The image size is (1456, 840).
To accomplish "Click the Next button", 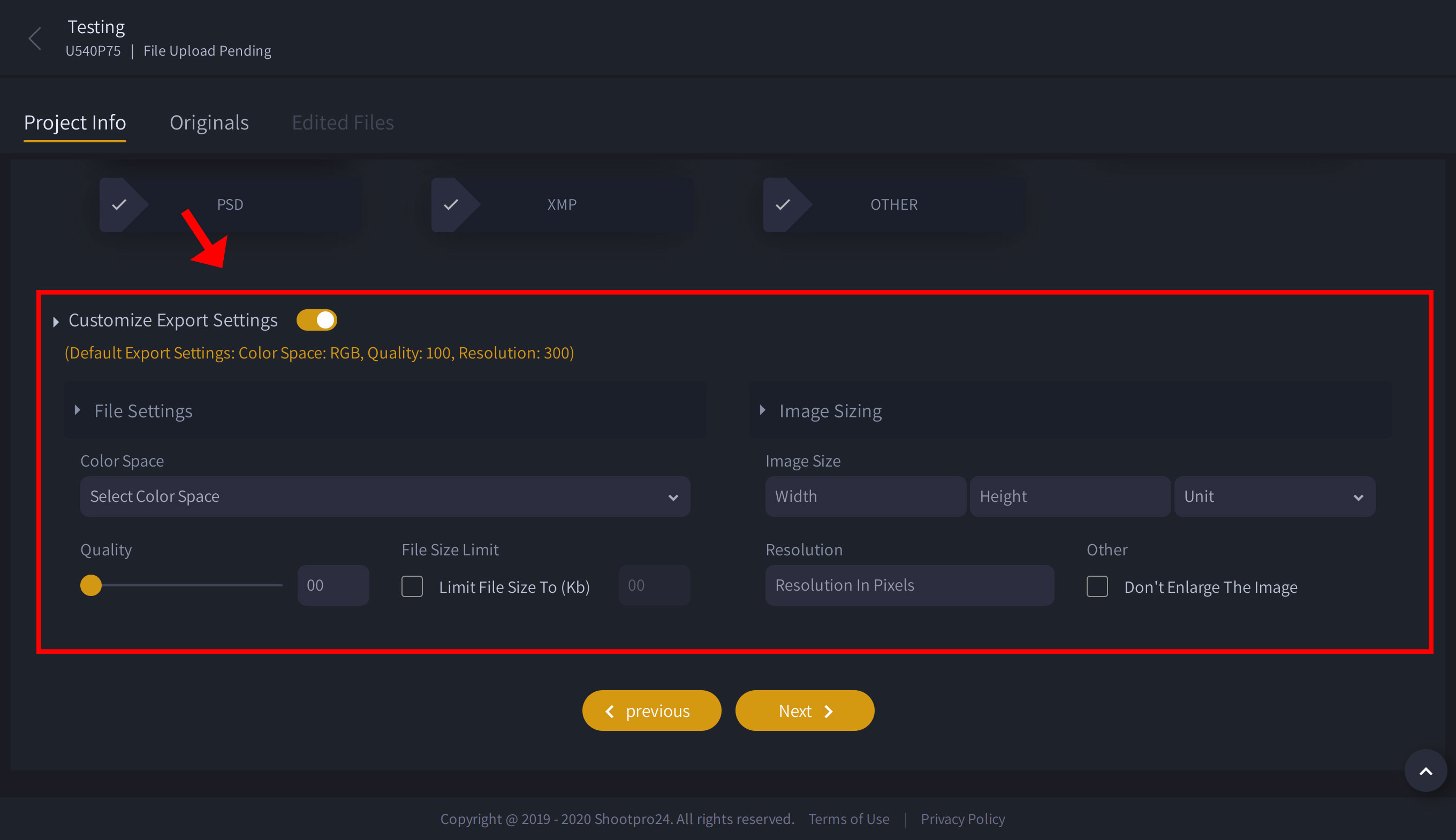I will [805, 710].
